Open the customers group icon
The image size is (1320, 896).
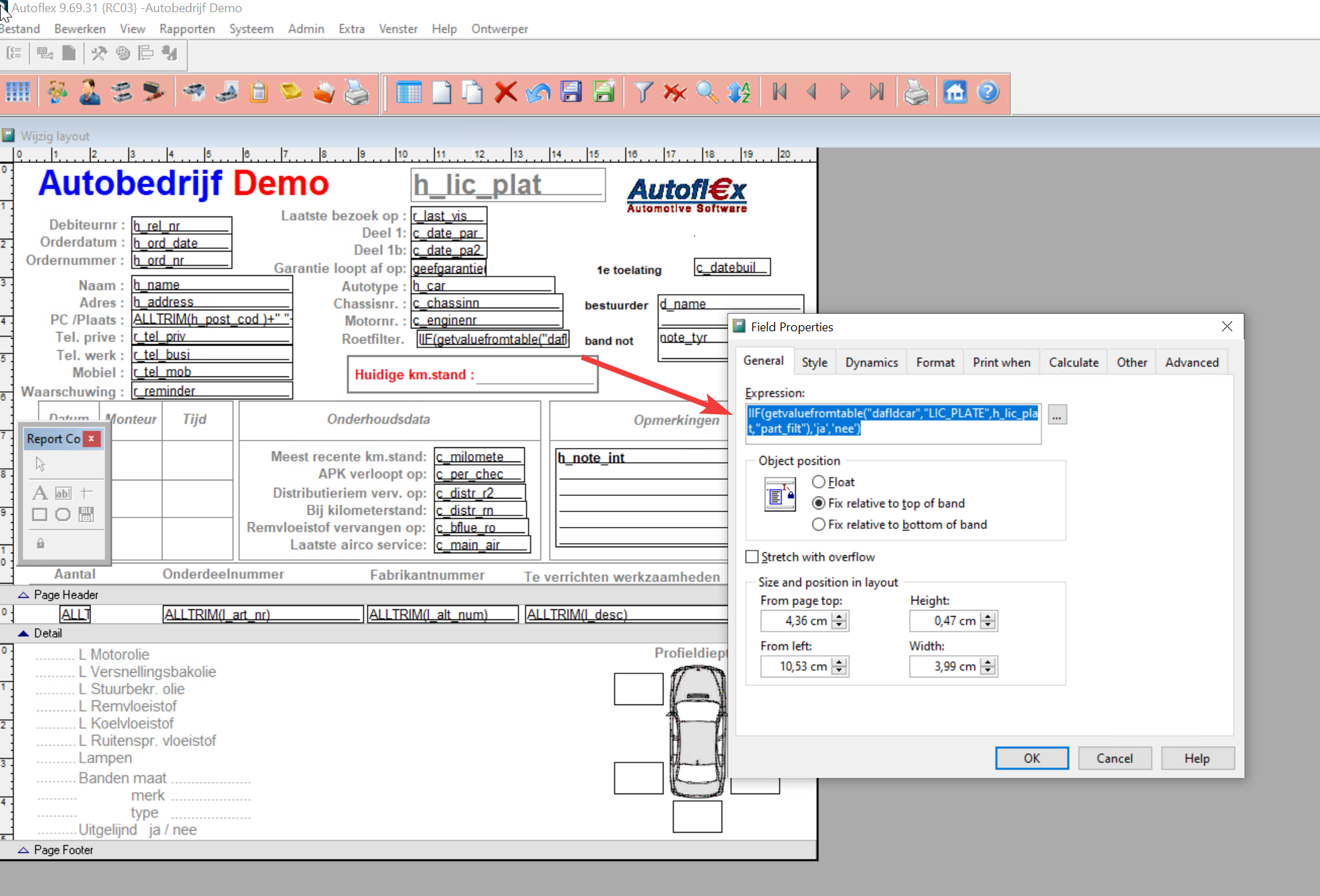(57, 92)
